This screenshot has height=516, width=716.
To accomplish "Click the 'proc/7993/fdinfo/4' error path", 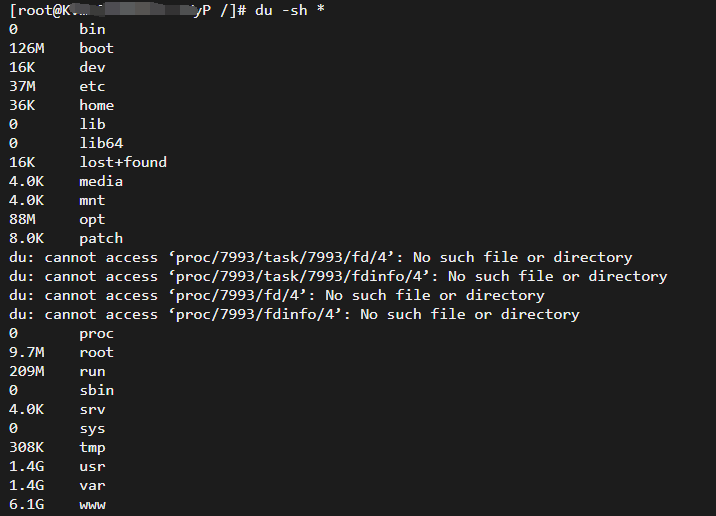I will (x=255, y=315).
